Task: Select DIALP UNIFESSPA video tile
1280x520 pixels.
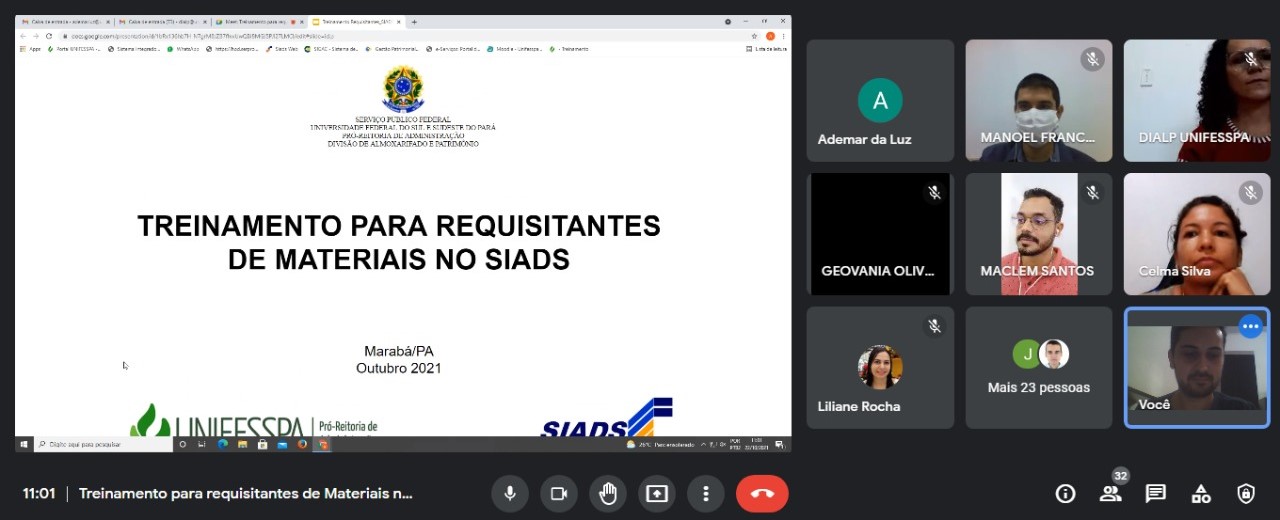Action: [x=1197, y=100]
